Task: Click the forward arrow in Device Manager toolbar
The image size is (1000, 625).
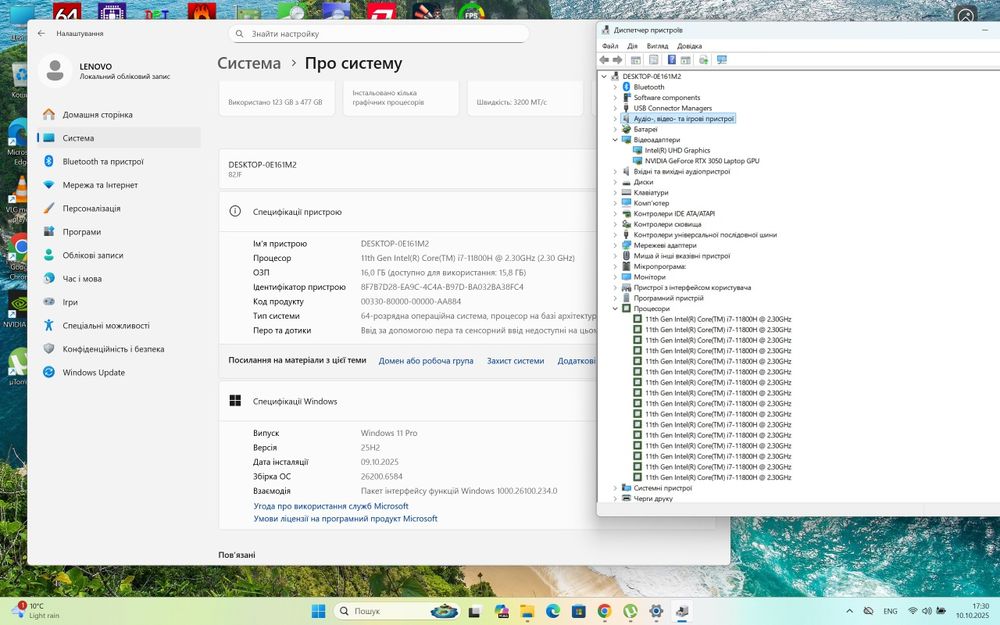Action: pyautogui.click(x=617, y=60)
